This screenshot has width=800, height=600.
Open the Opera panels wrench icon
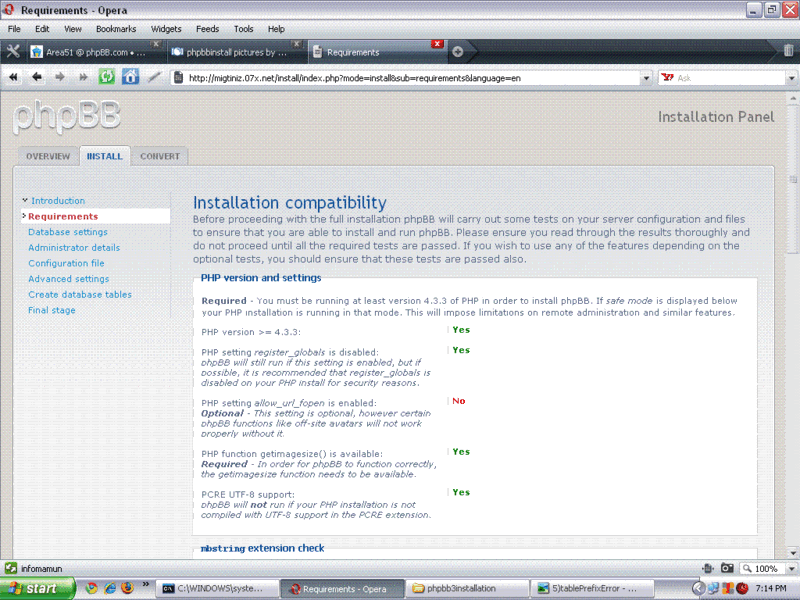(13, 51)
